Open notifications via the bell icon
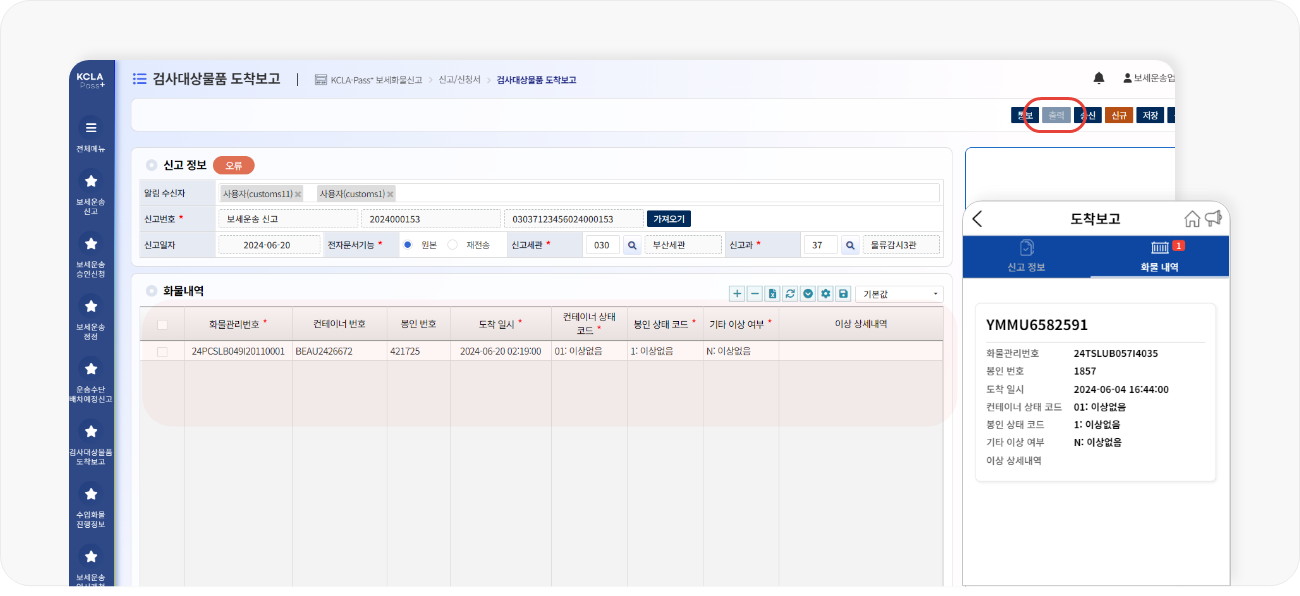The width and height of the screenshot is (1300, 596). click(x=1098, y=77)
